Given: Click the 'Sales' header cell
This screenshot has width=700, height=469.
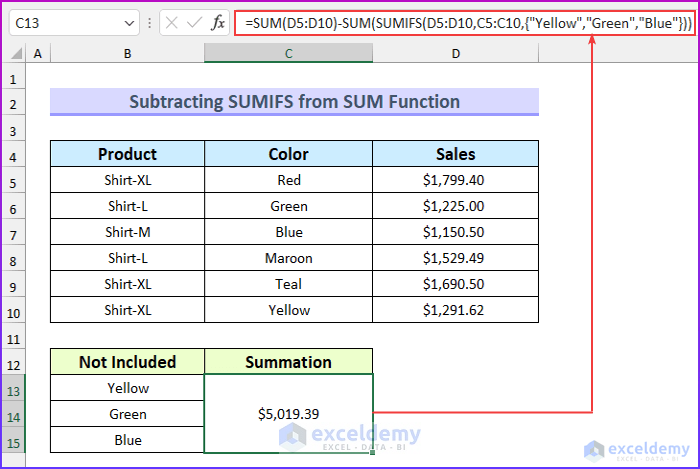Looking at the screenshot, I should [x=455, y=154].
